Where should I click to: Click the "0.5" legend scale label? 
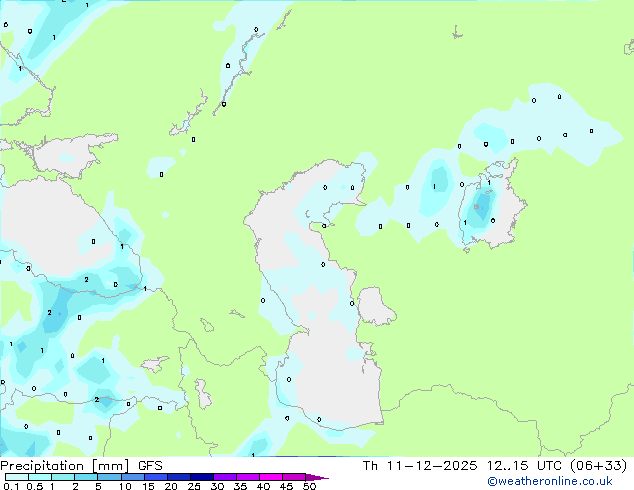point(35,486)
